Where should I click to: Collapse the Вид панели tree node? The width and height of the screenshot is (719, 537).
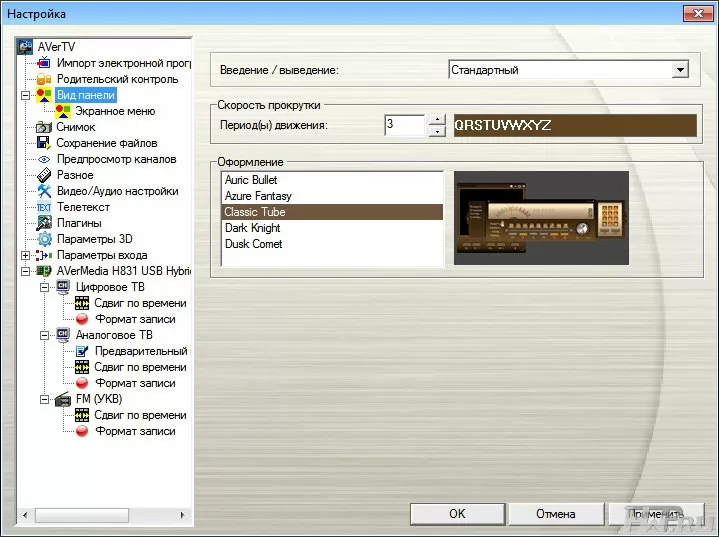click(26, 96)
